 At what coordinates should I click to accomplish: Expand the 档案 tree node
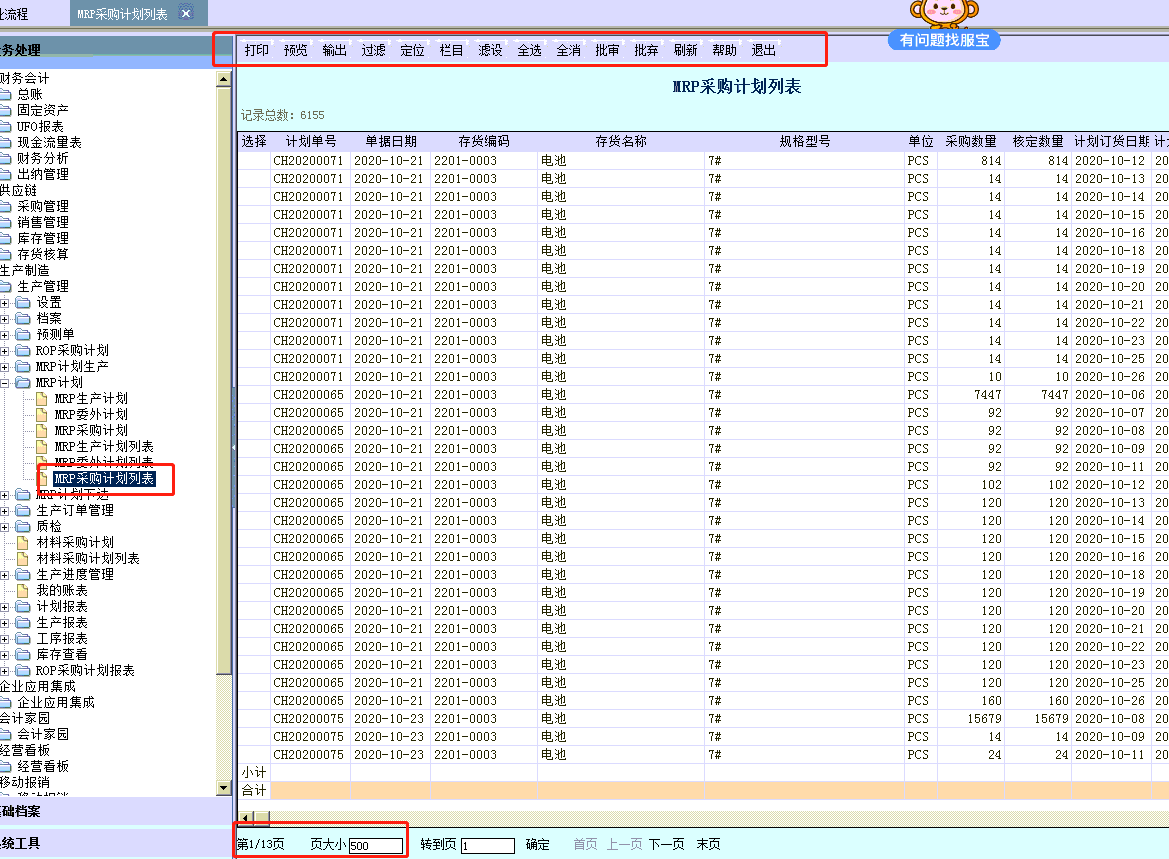point(4,319)
